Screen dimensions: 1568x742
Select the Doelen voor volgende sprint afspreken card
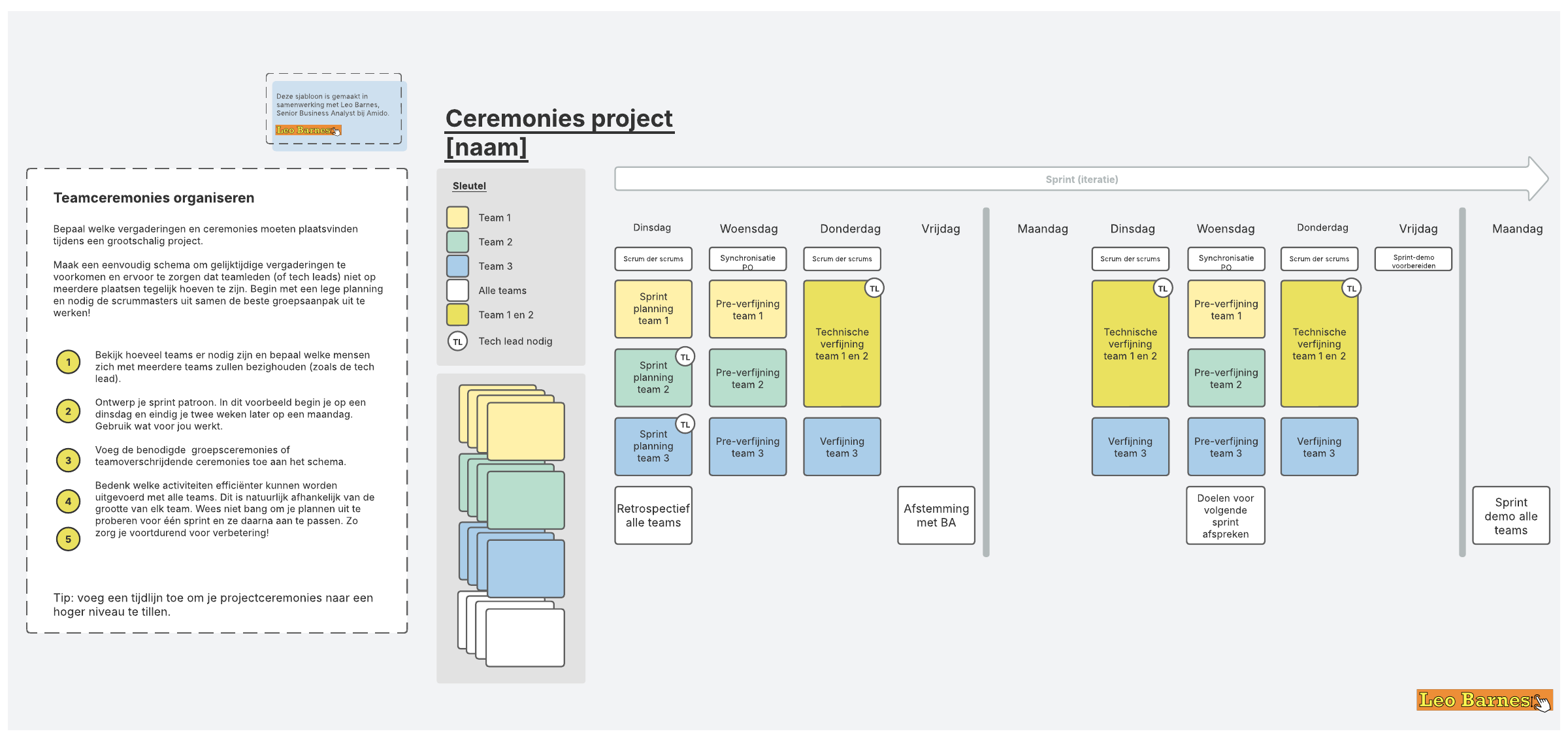(x=1225, y=515)
